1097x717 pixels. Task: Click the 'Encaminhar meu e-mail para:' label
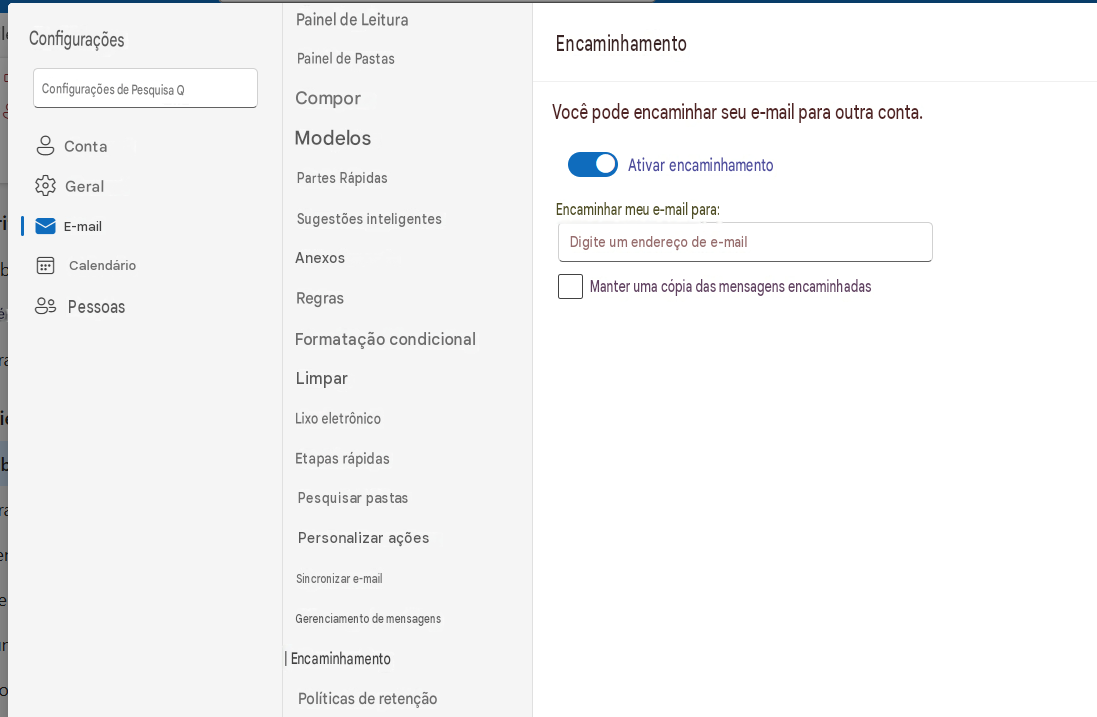pos(637,209)
